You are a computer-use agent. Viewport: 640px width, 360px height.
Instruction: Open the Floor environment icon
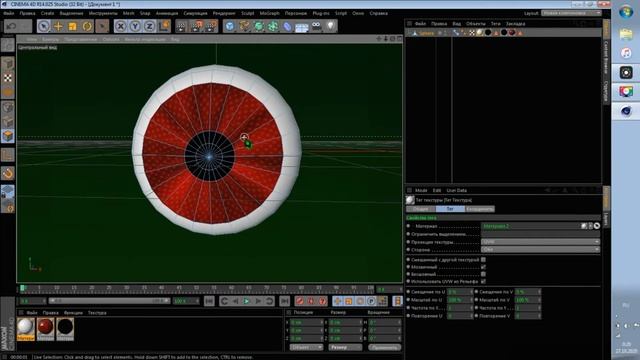tap(302, 26)
